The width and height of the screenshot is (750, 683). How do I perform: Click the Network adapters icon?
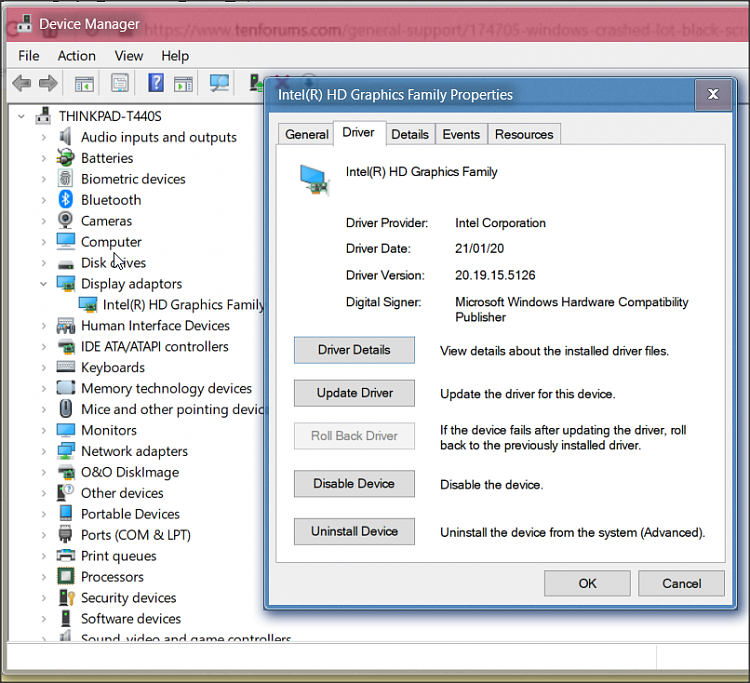(66, 451)
